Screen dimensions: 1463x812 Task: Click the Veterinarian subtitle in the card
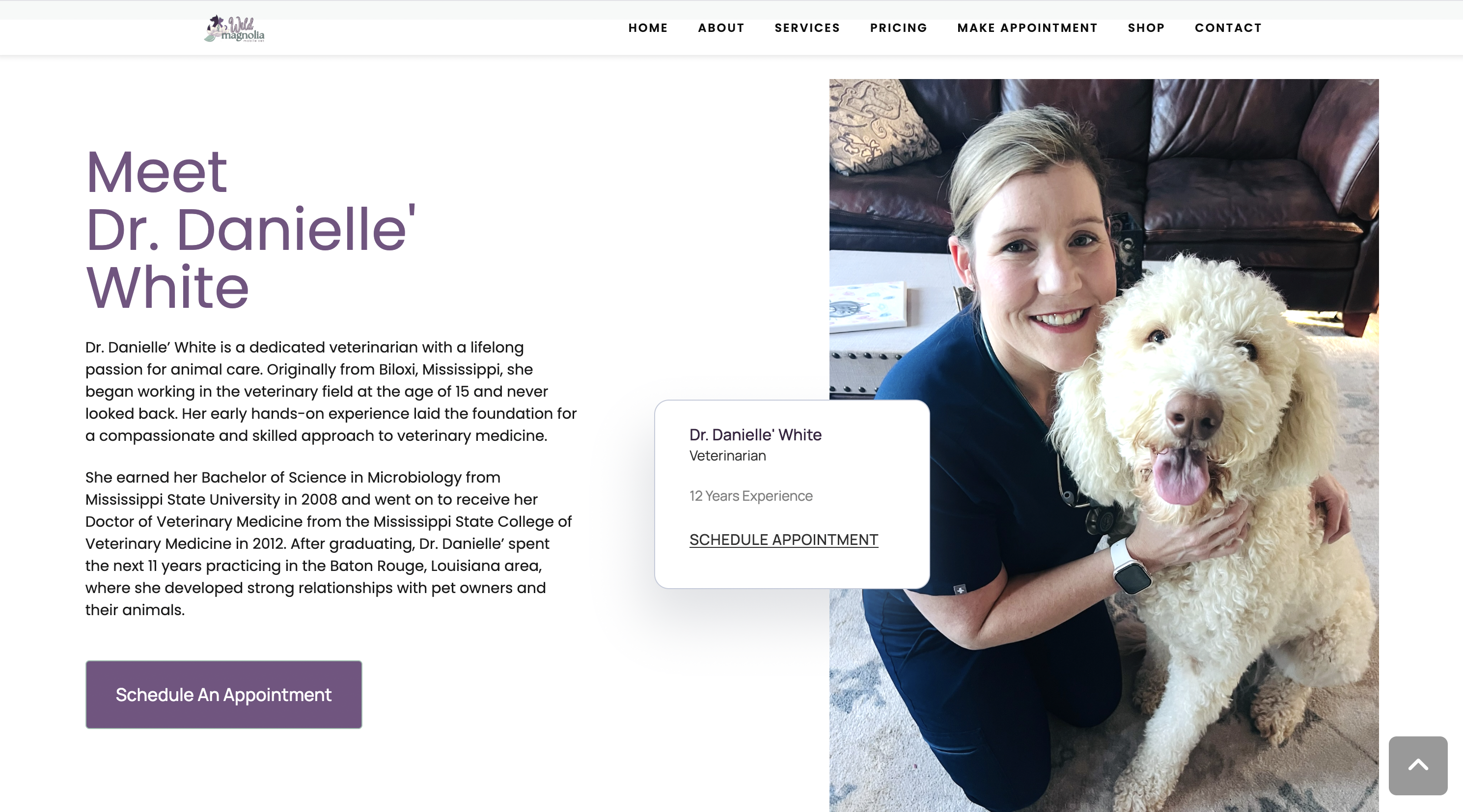pyautogui.click(x=727, y=456)
